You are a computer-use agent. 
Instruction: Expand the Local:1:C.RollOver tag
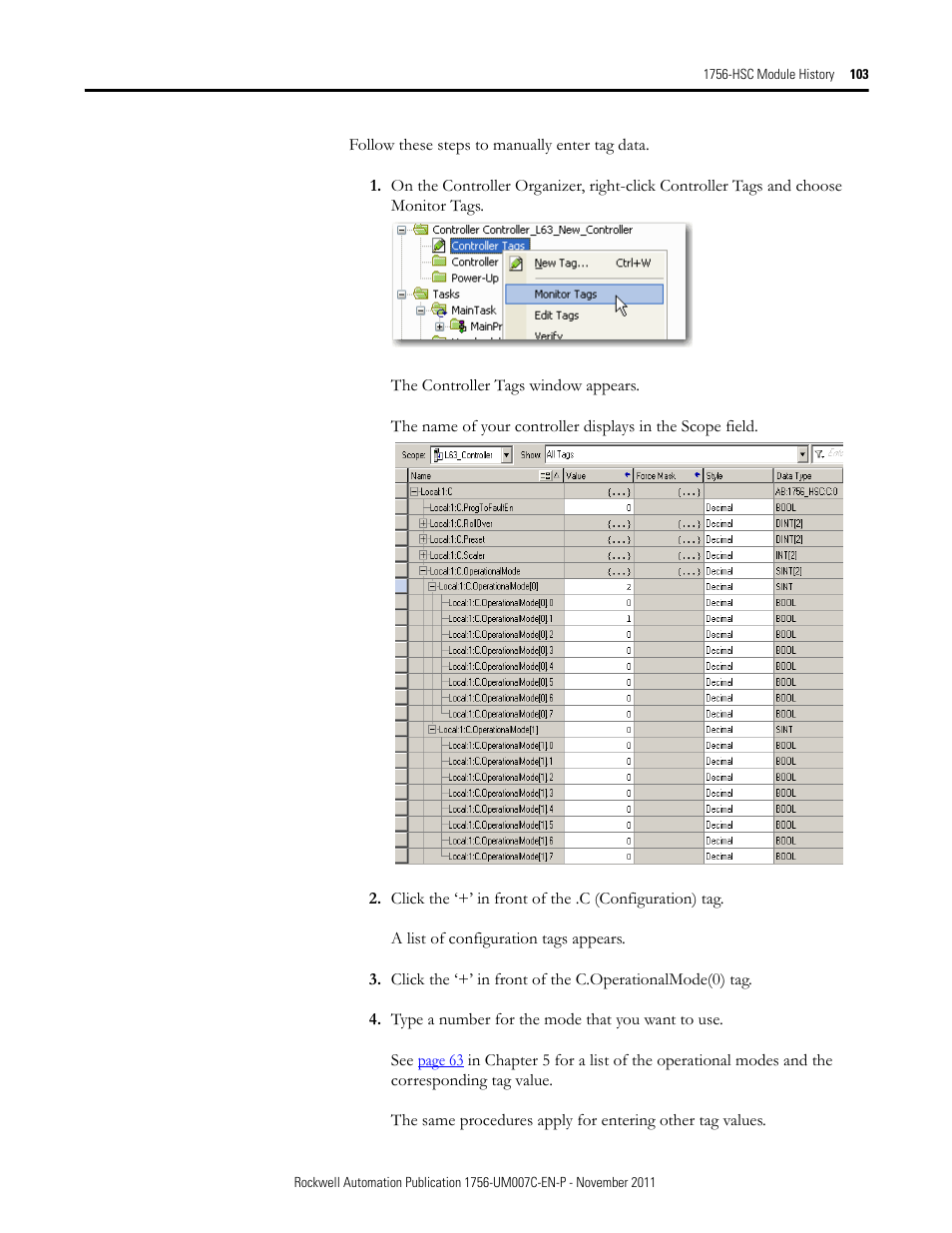point(423,523)
